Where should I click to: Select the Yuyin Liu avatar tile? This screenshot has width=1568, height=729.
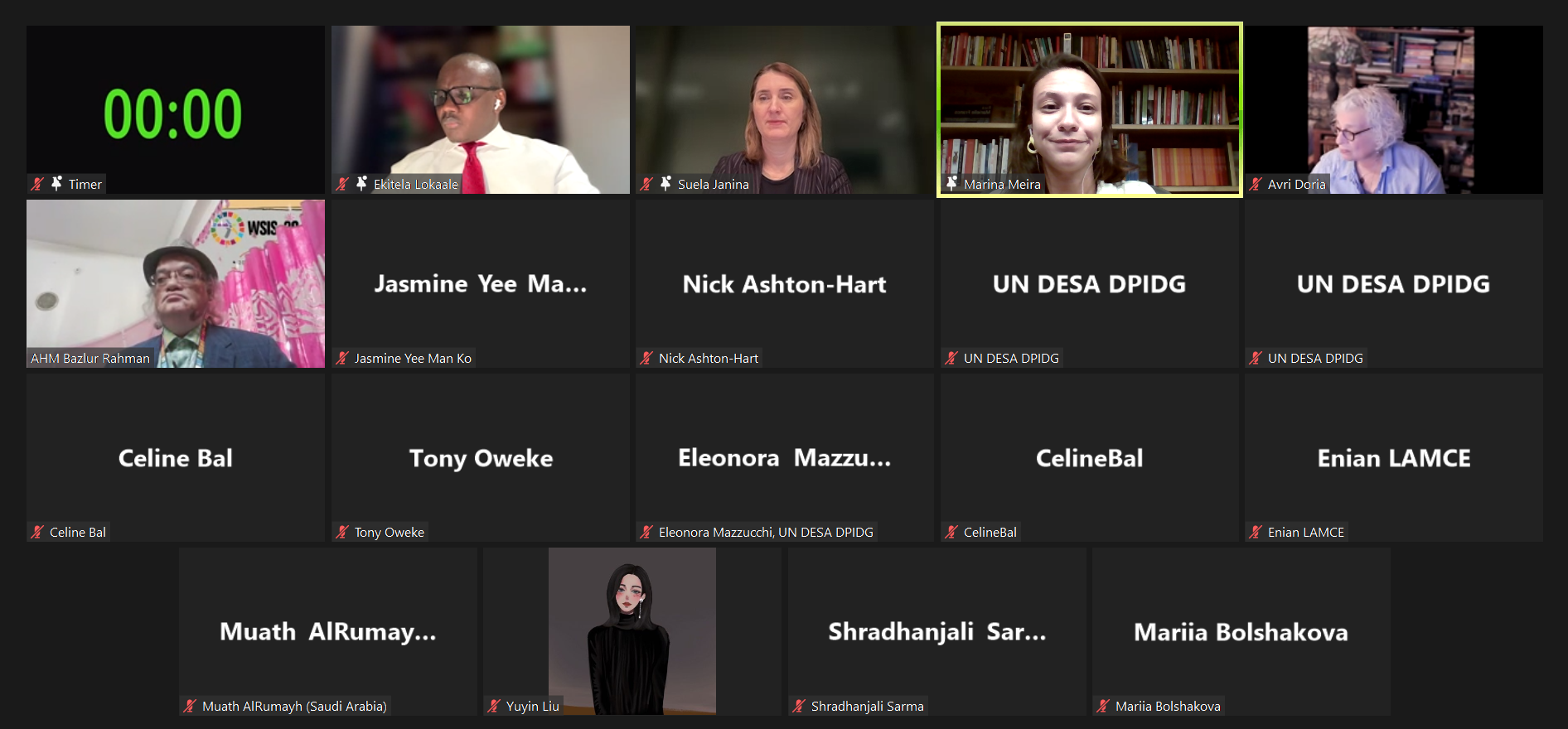632,631
